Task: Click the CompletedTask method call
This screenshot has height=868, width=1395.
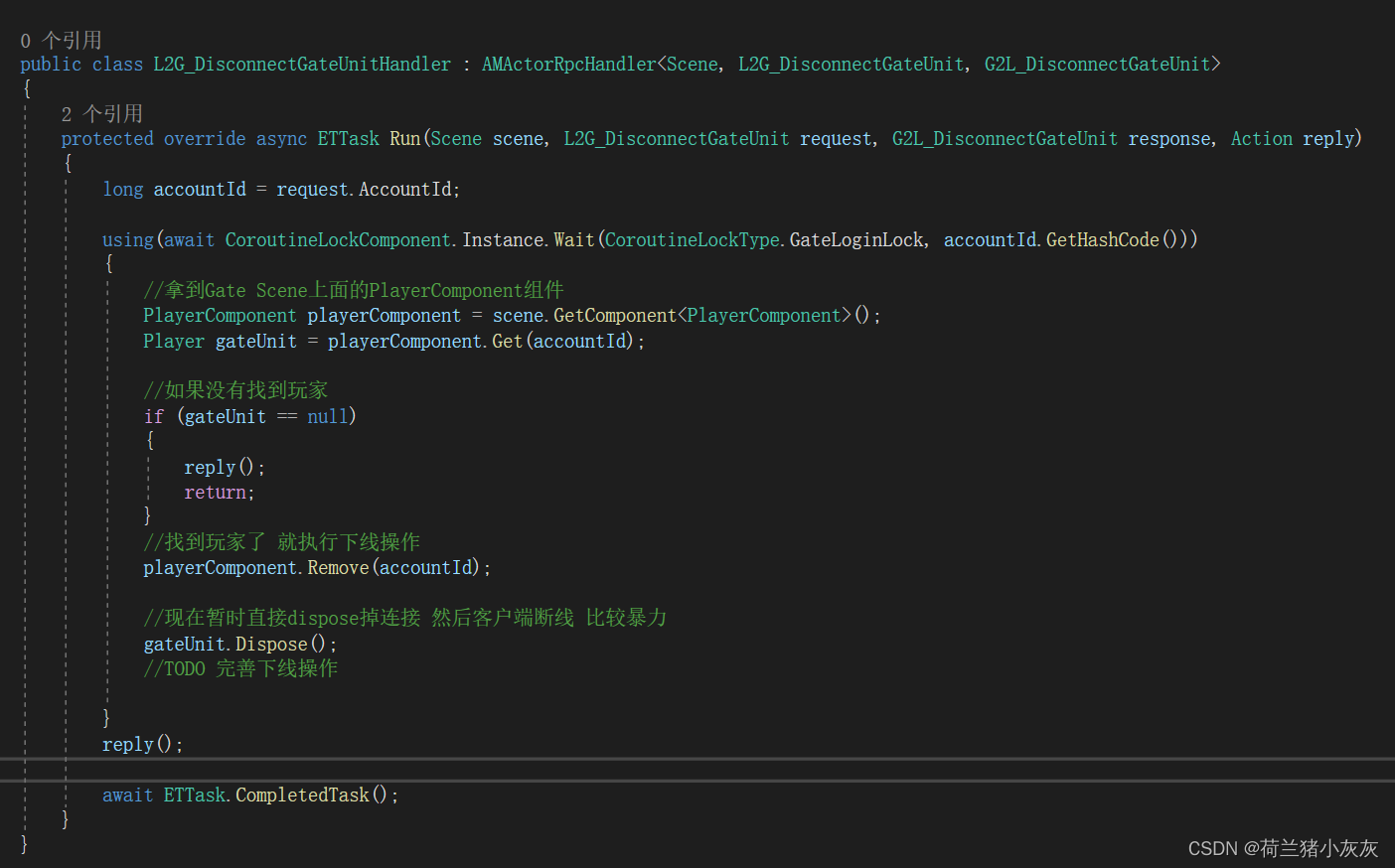Action: click(x=302, y=796)
